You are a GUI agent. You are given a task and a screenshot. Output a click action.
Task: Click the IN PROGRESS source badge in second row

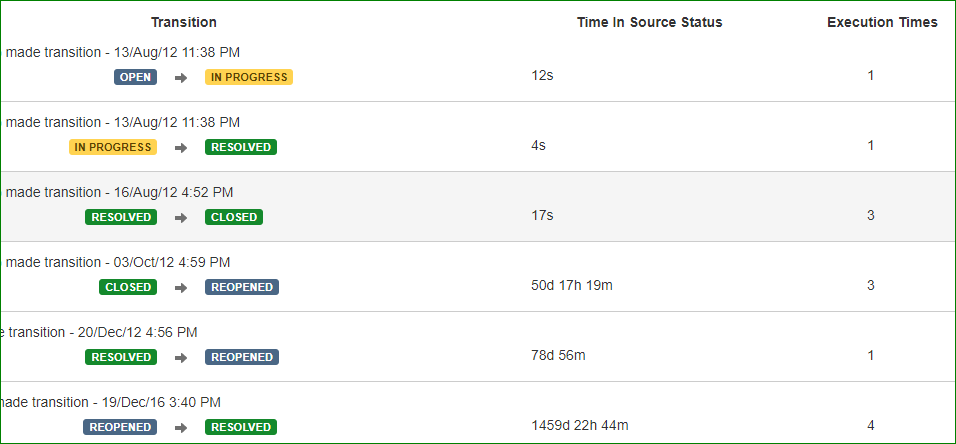(x=113, y=147)
